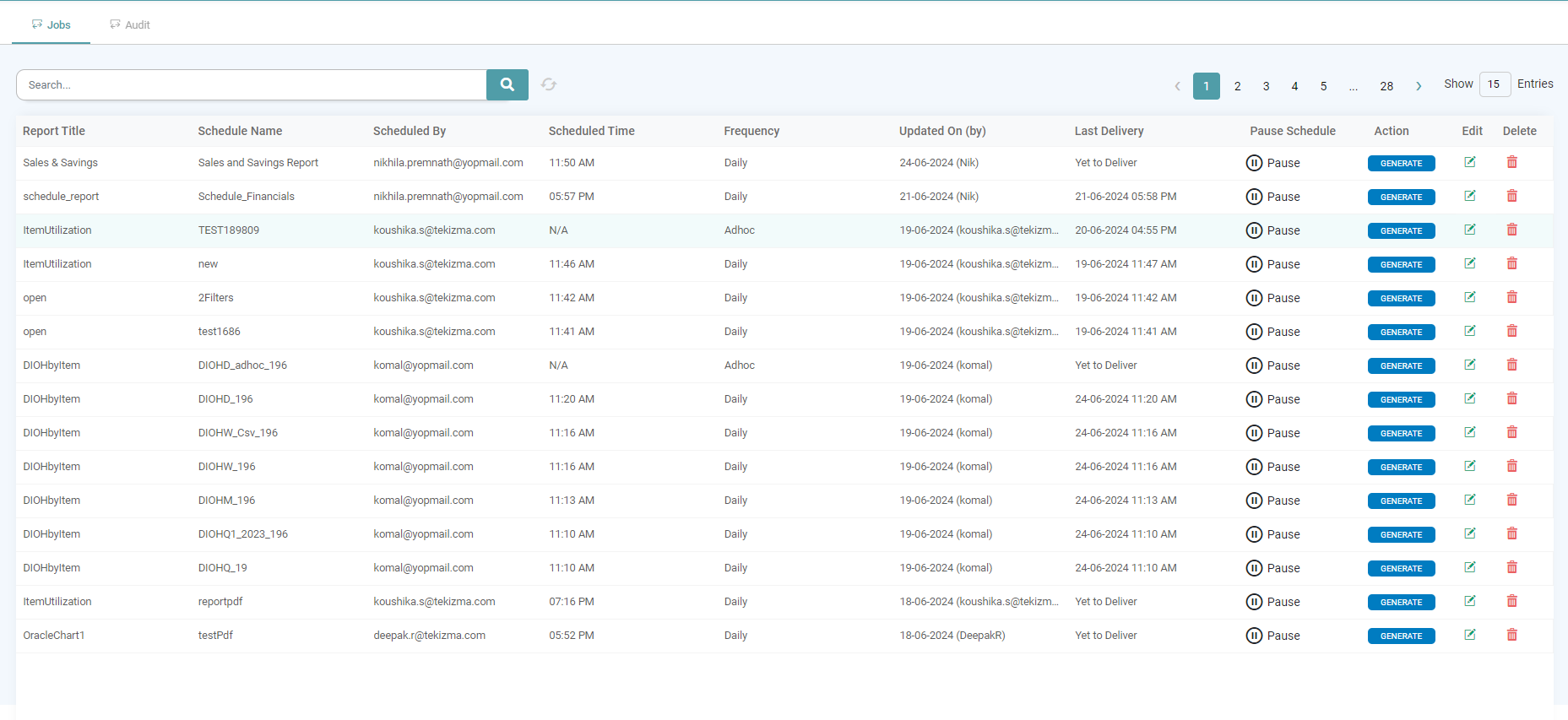The image size is (1568, 720).
Task: Edit the DIOHD_196 schedule
Action: click(x=1470, y=398)
